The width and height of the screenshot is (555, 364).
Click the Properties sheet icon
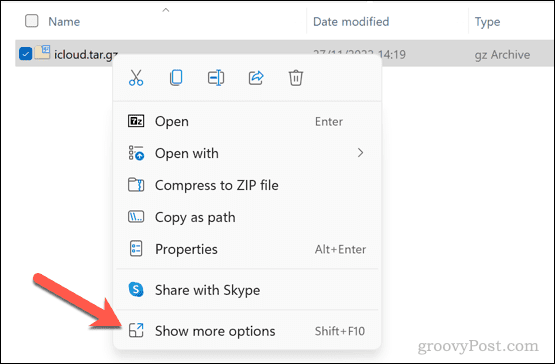tap(136, 249)
